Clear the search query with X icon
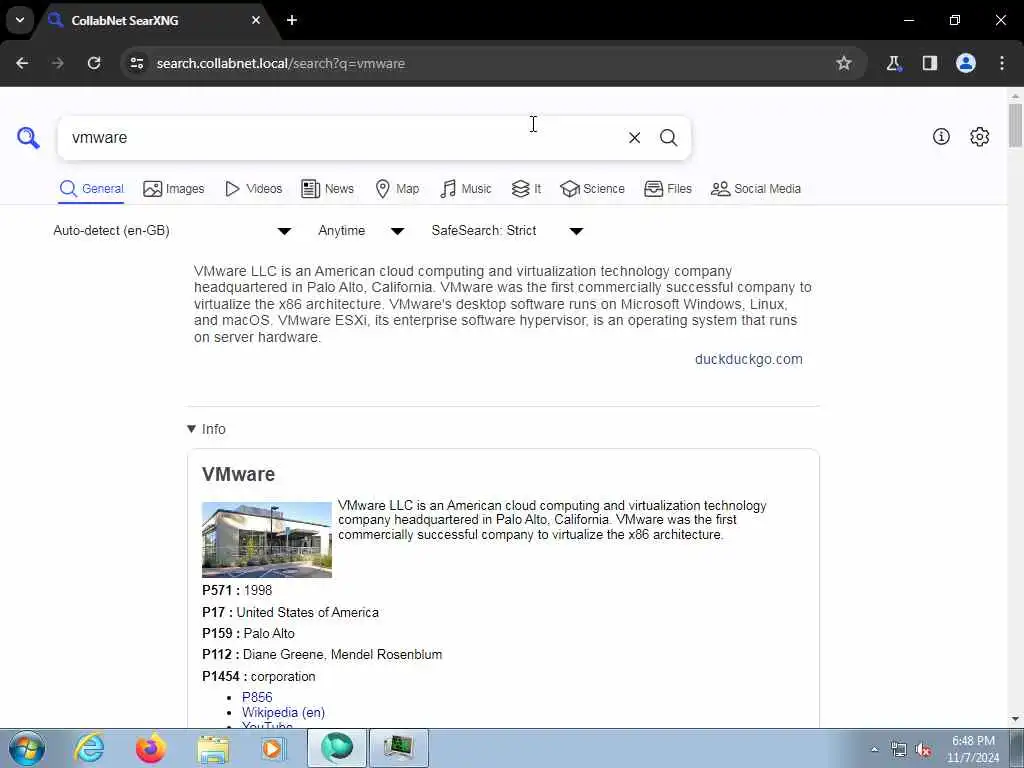1024x768 pixels. pos(634,138)
